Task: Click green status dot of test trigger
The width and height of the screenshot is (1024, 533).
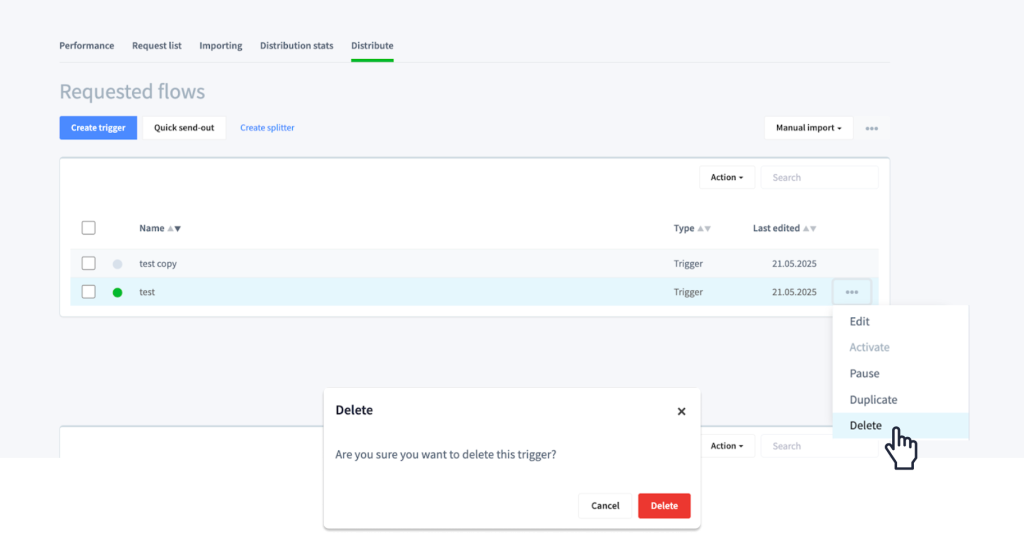Action: point(118,293)
